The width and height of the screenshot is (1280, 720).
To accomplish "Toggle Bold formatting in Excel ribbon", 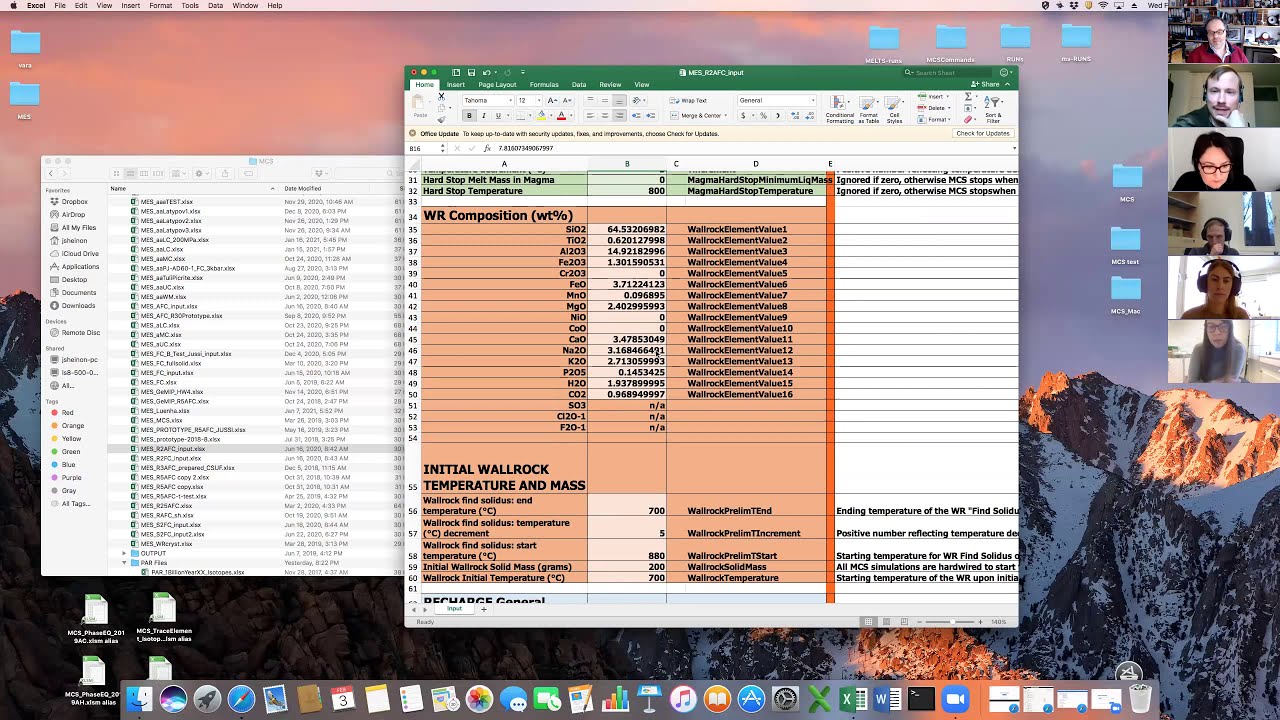I will (x=469, y=116).
